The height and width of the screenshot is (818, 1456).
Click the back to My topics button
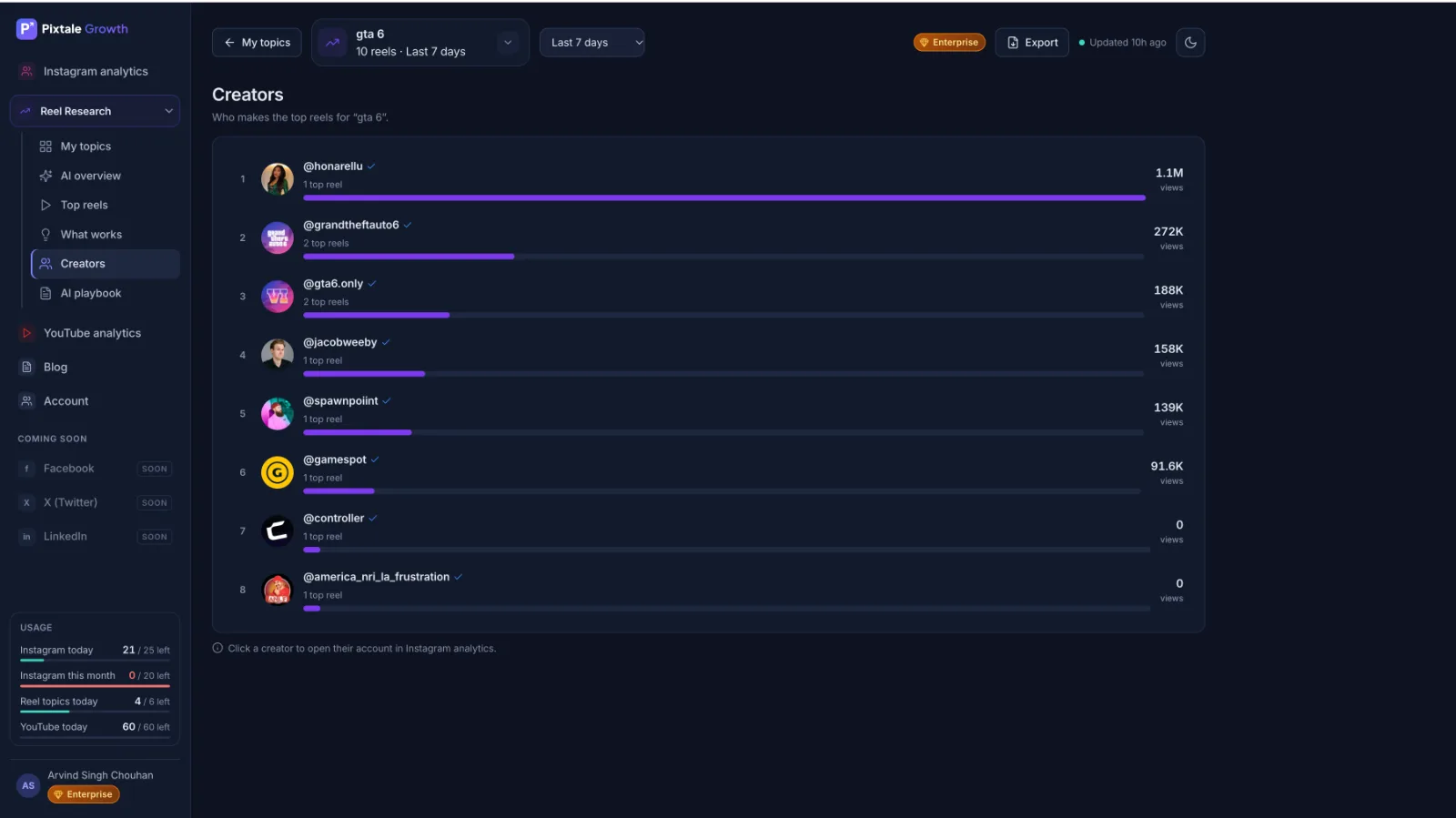(257, 43)
